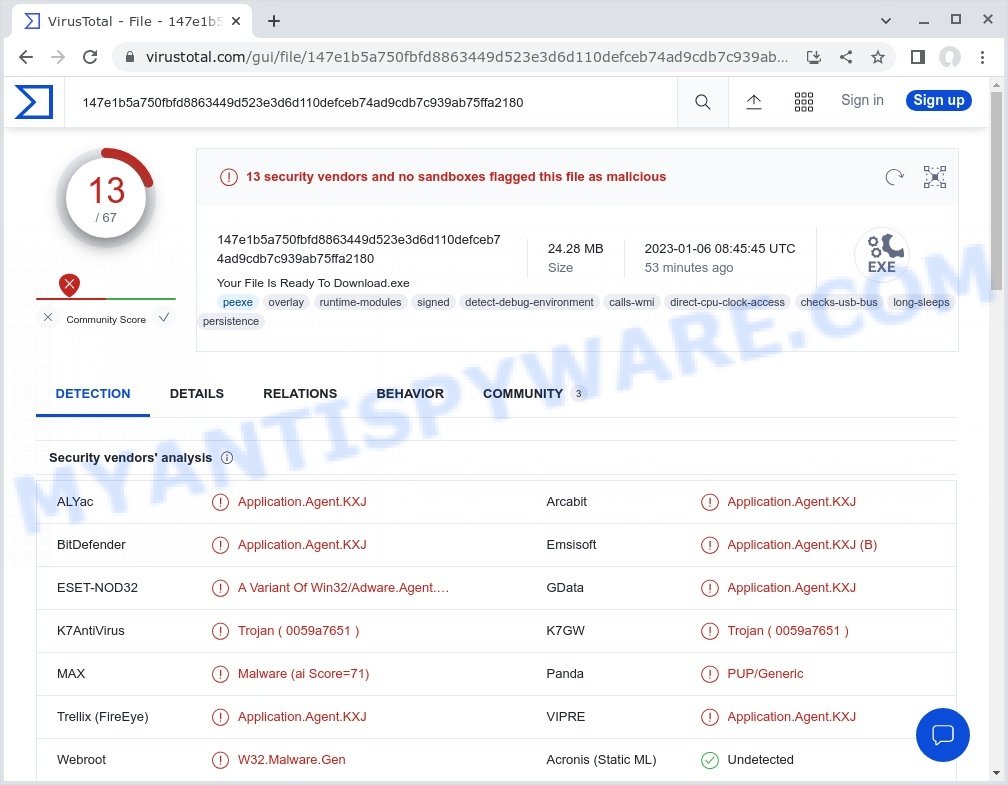
Task: Reload the current page
Action: [90, 57]
